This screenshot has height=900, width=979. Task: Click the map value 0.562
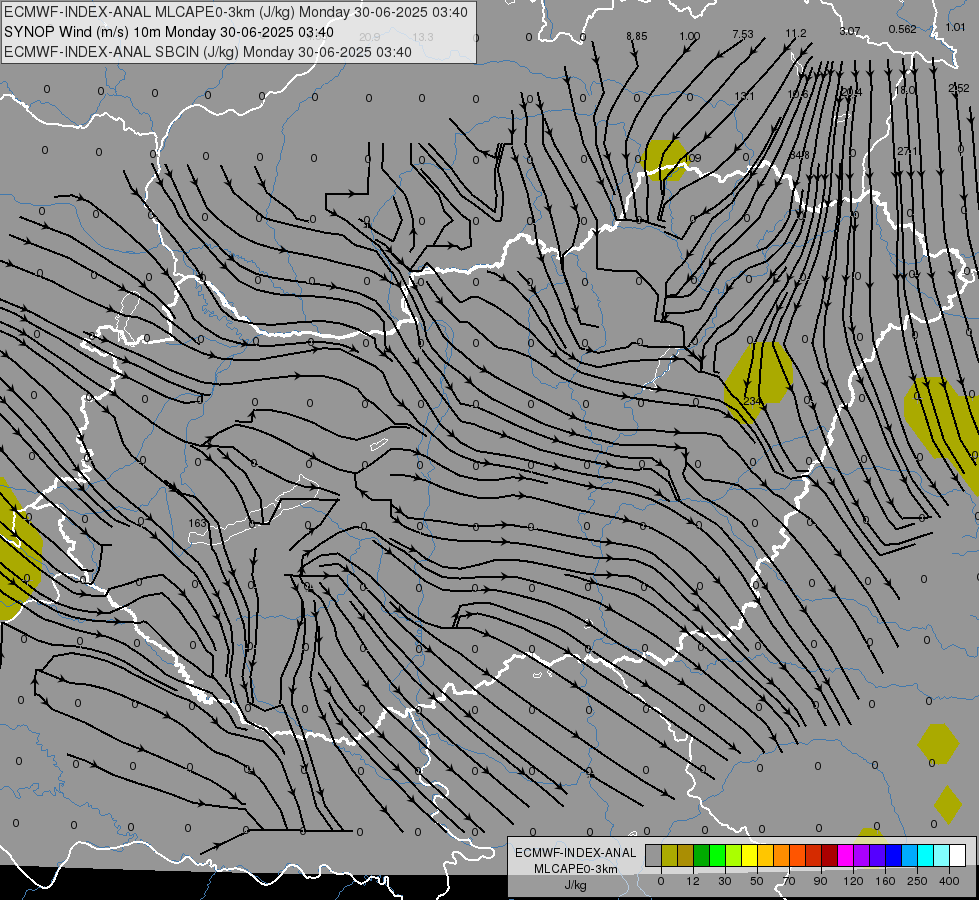(903, 29)
